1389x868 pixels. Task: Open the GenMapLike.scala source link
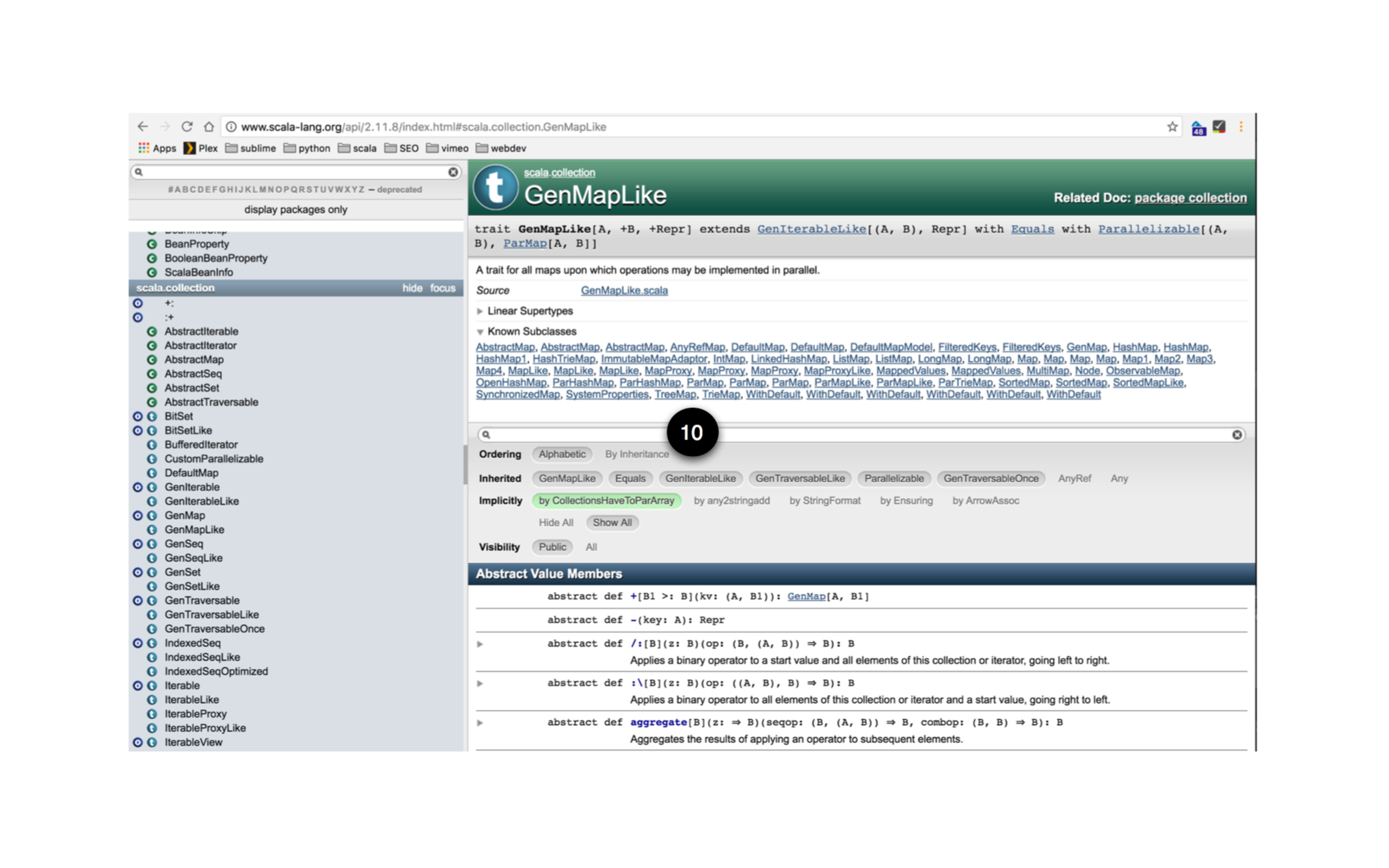(624, 290)
